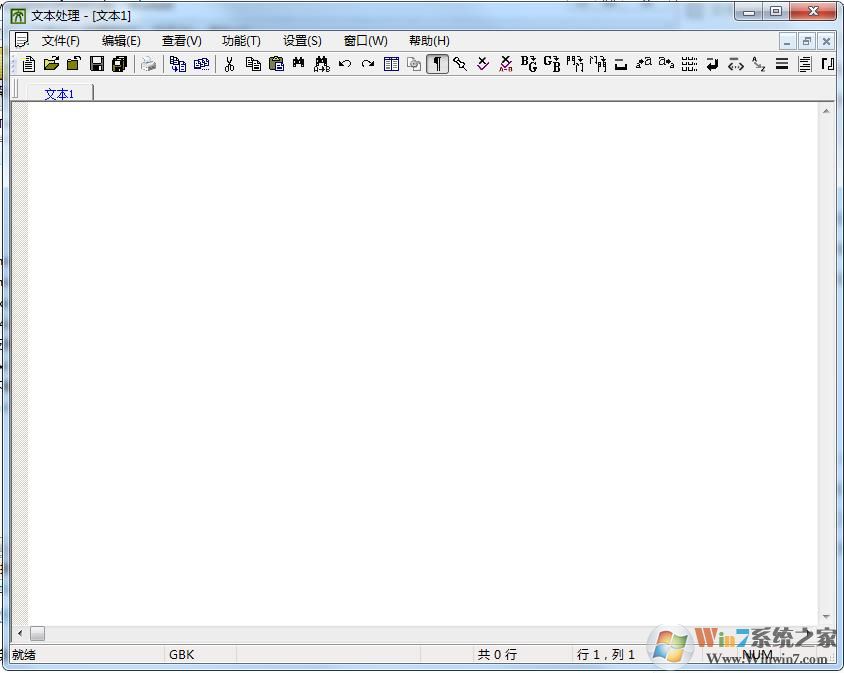
Task: Expand the 设置(S) menu
Action: point(302,41)
